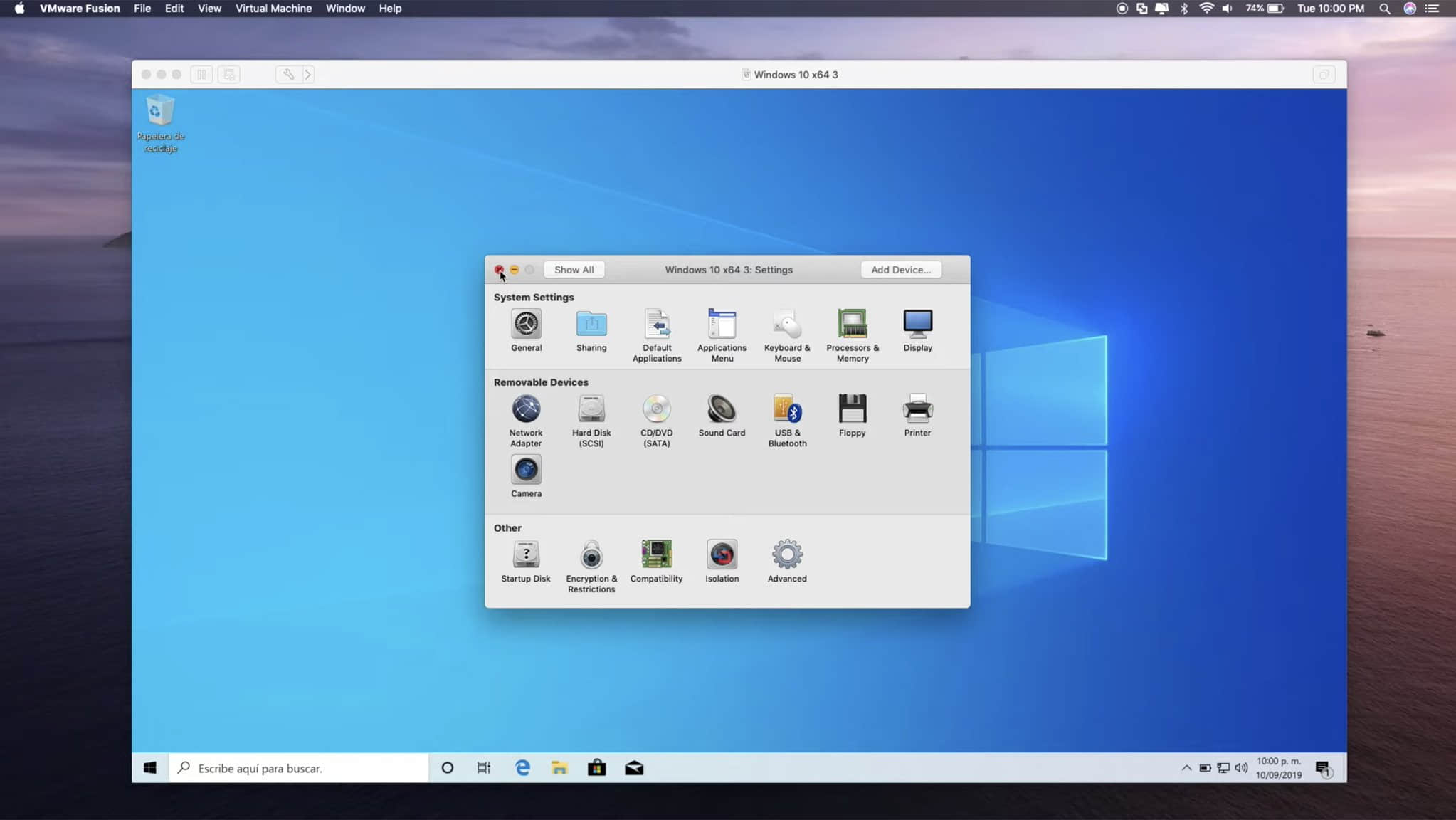Open the Sound Card settings
This screenshot has width=1456, height=820.
pyautogui.click(x=722, y=410)
